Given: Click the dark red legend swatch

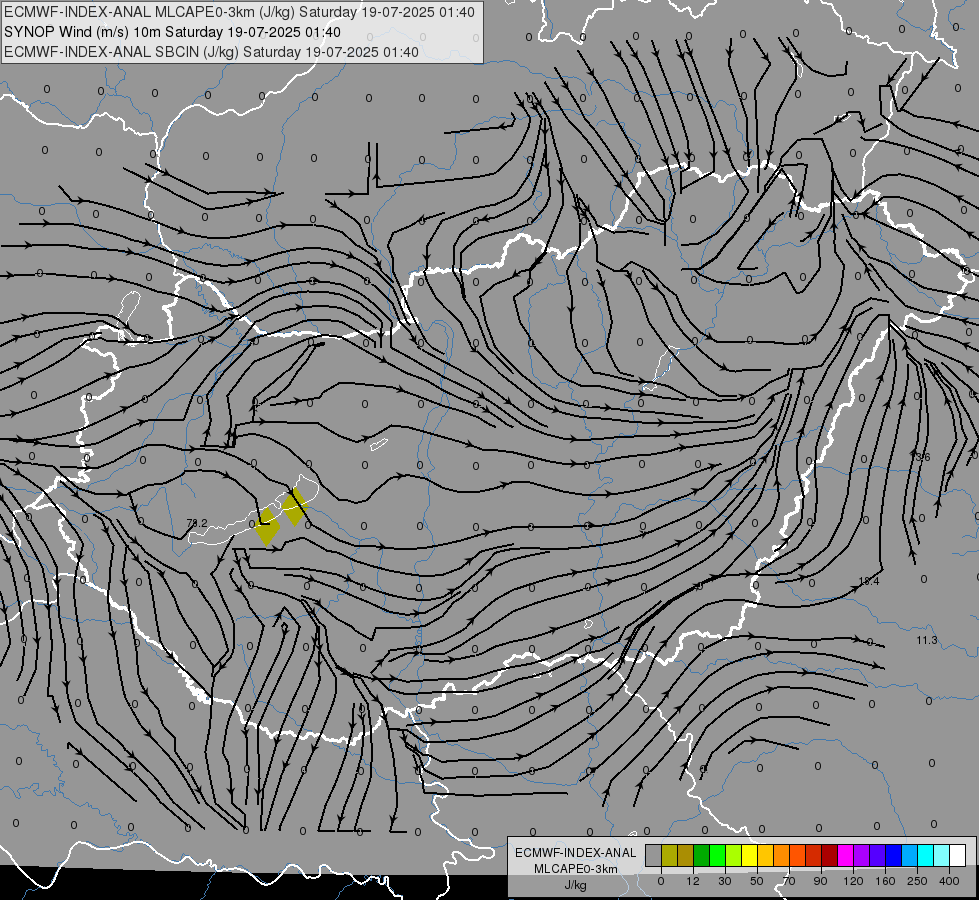Looking at the screenshot, I should coord(830,856).
